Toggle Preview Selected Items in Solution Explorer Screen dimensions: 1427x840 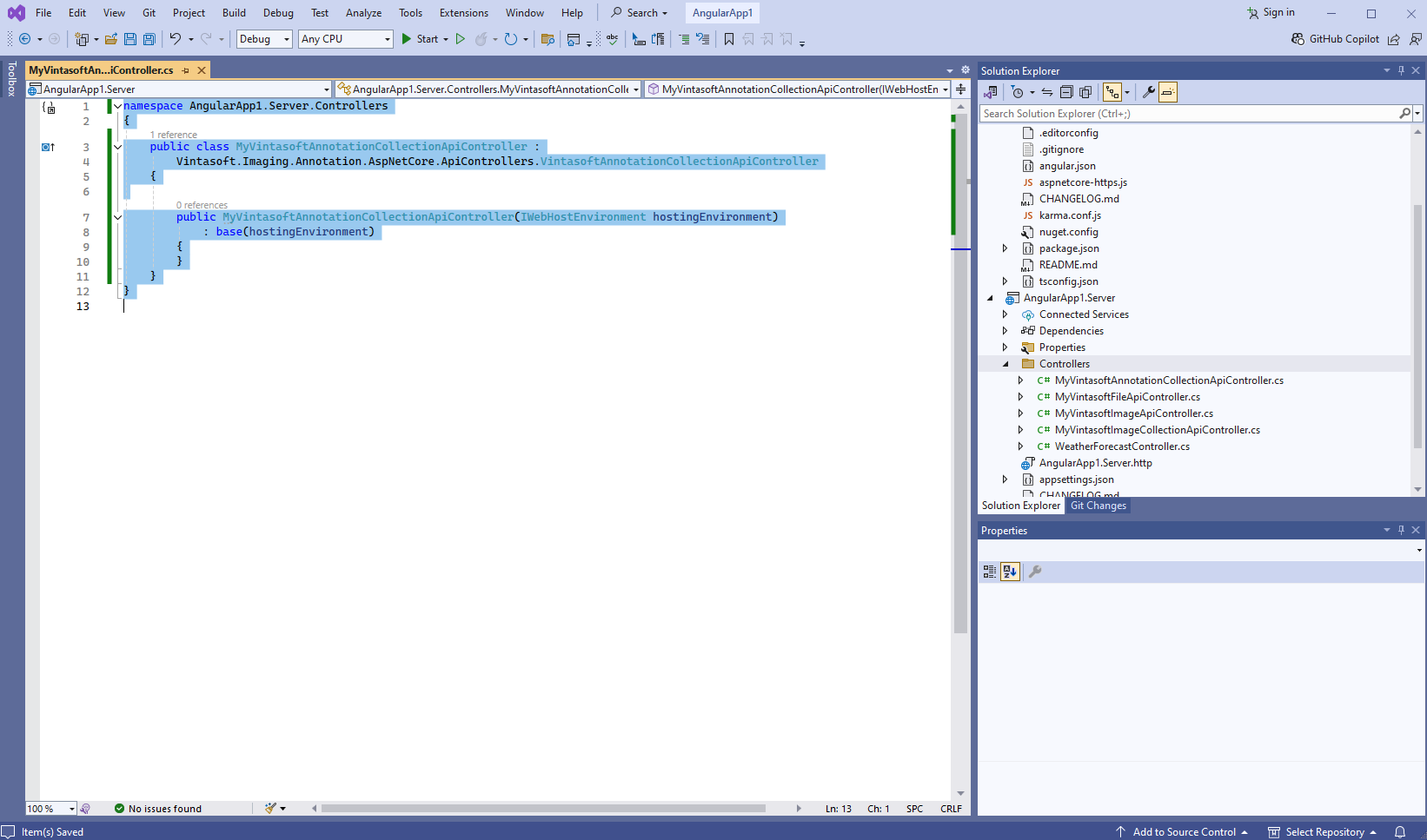point(1168,92)
